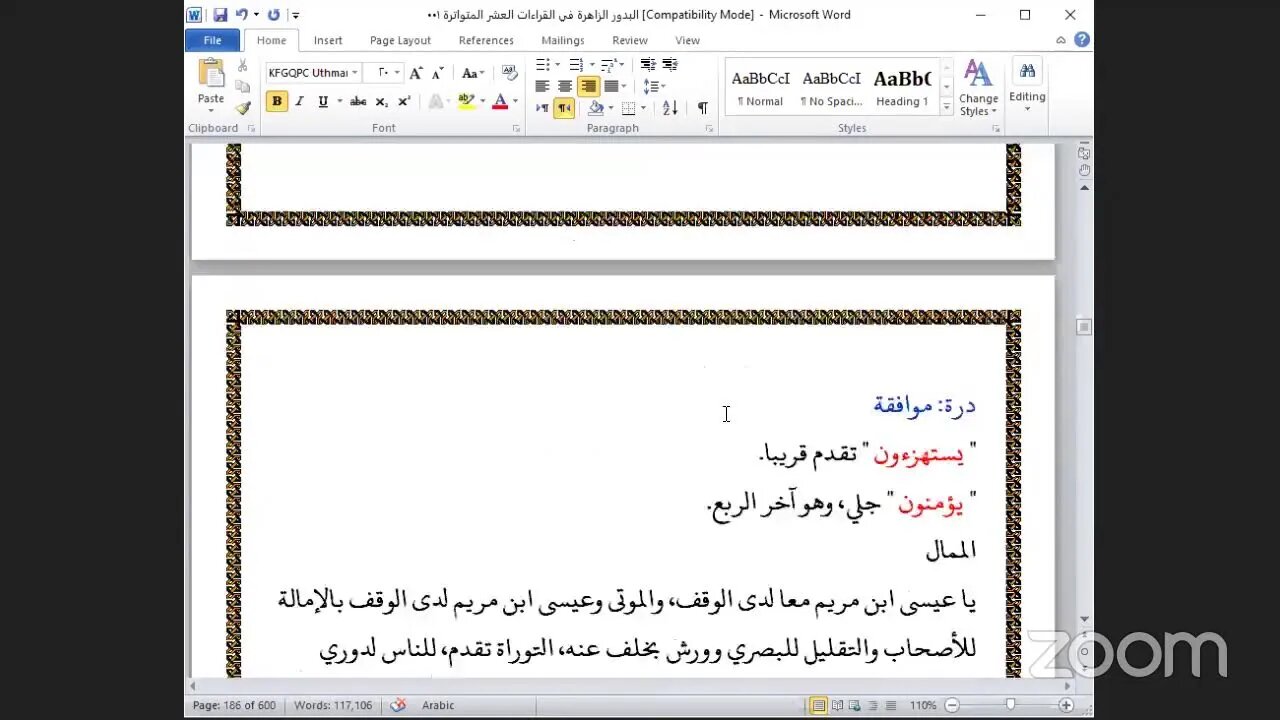
Task: Click the Undo arrow icon
Action: [241, 15]
